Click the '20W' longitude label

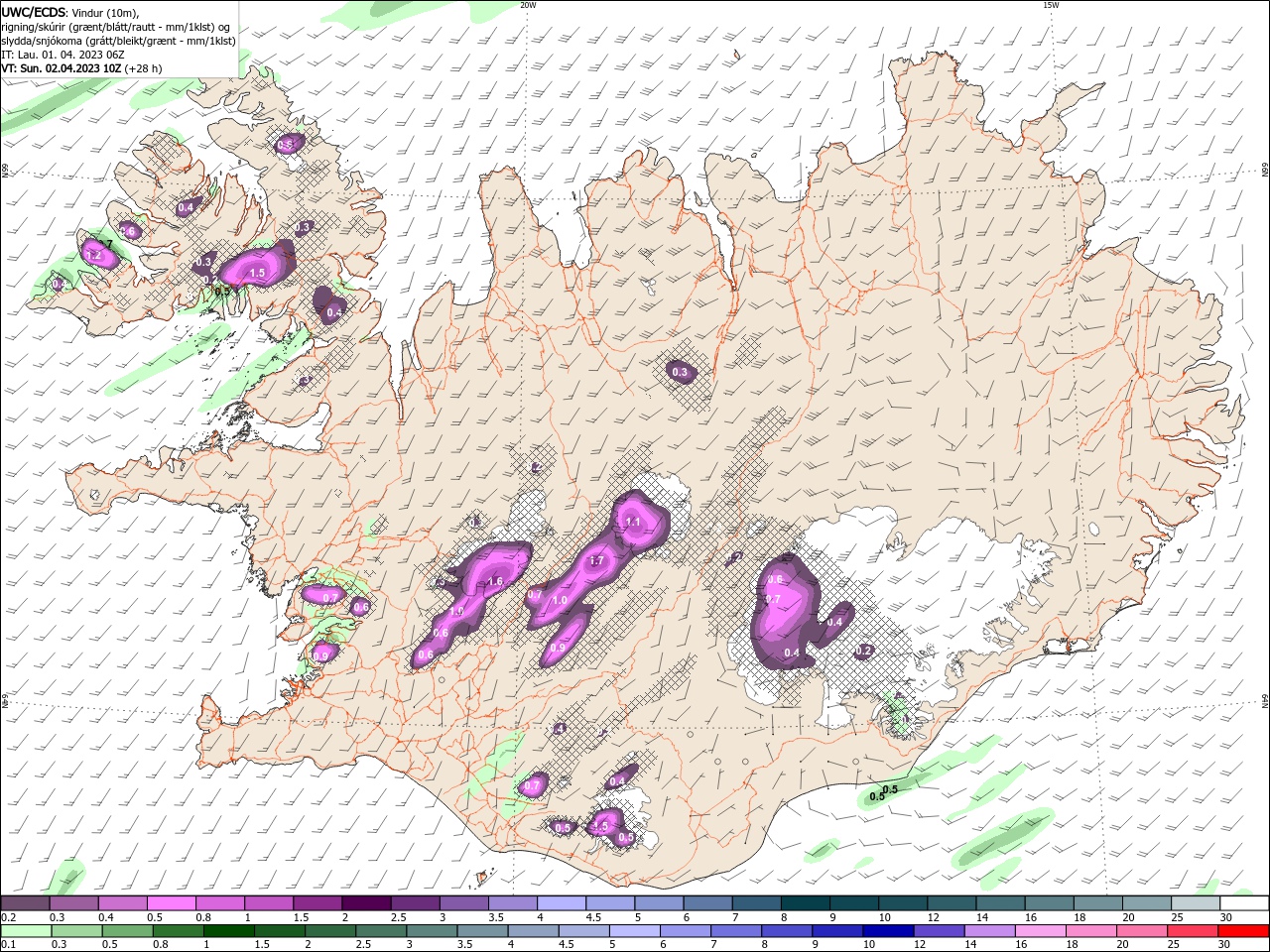tap(529, 5)
